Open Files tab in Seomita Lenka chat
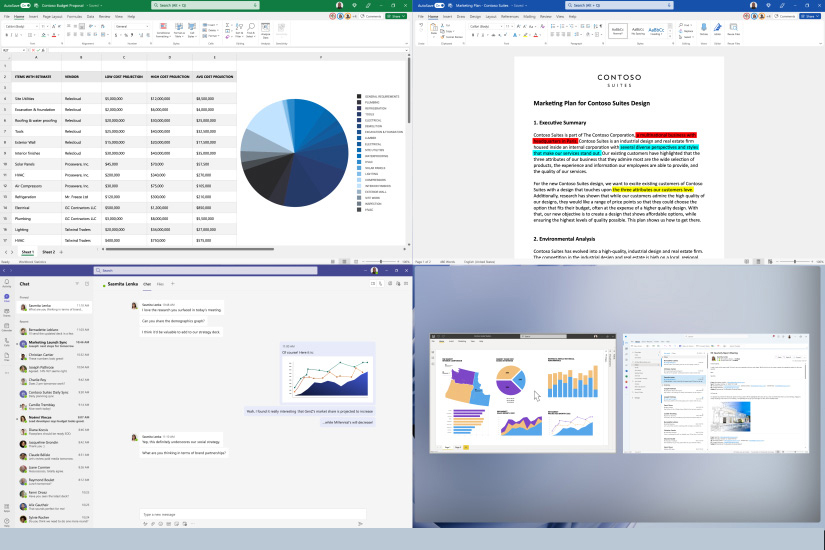Screen dimensions: 825x550 pos(160,284)
